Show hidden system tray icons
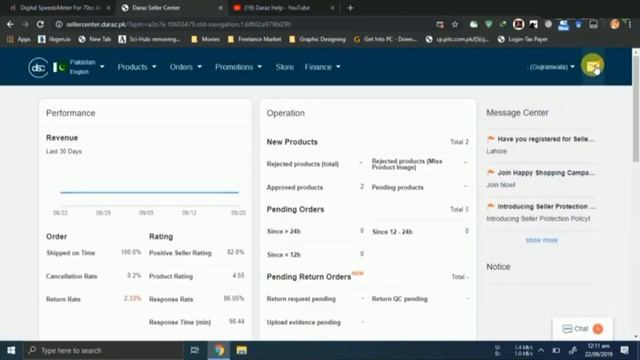Image resolution: width=640 pixels, height=360 pixels. point(541,350)
